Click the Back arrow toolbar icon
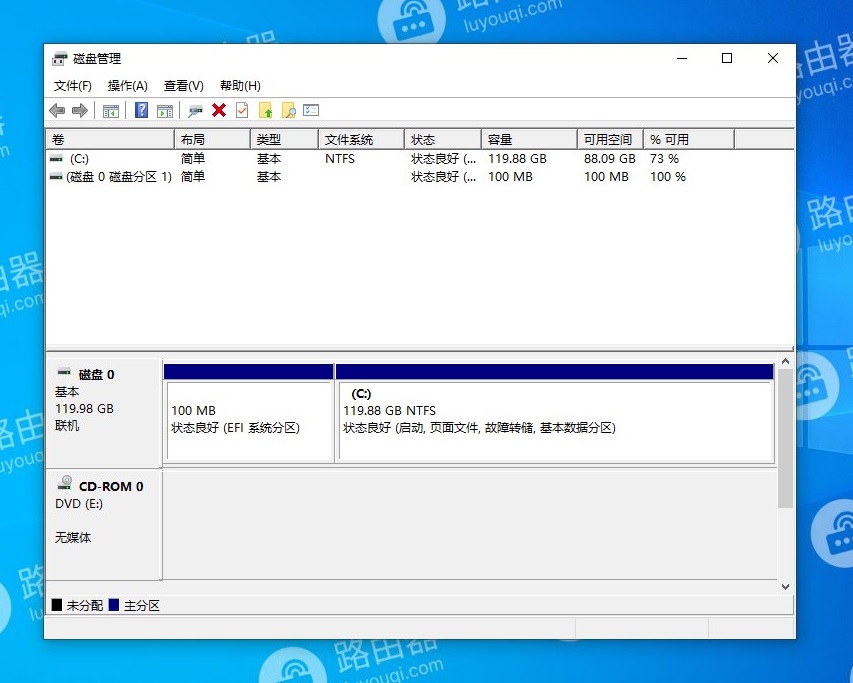Image resolution: width=853 pixels, height=683 pixels. (57, 110)
